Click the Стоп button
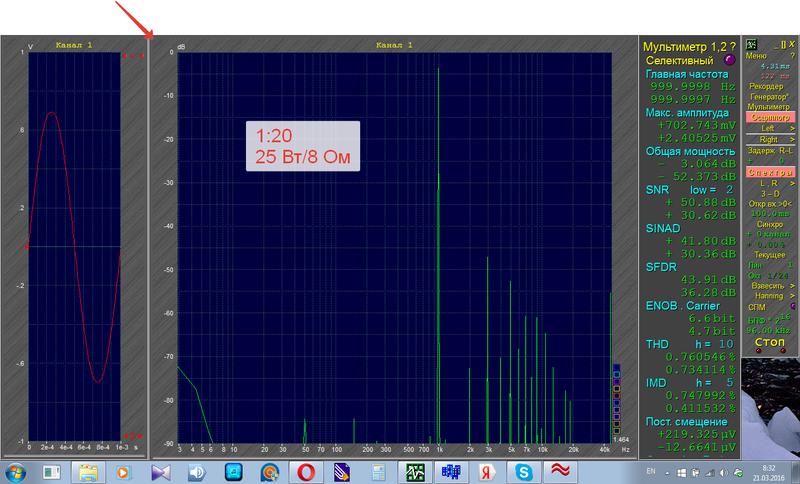Viewport: 800px width, 484px height. [769, 342]
